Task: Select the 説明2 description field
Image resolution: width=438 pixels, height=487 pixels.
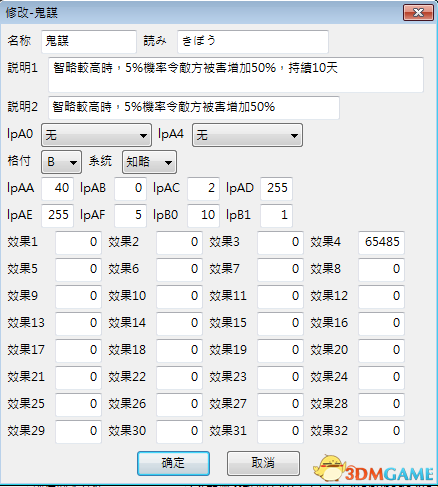Action: [x=194, y=108]
